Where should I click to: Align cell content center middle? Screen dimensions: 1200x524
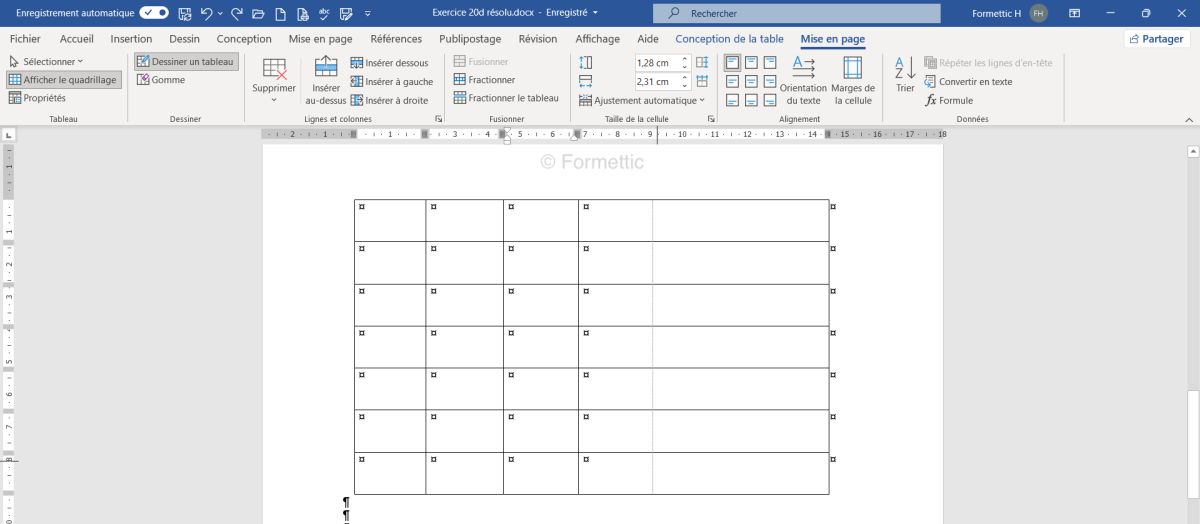751,81
